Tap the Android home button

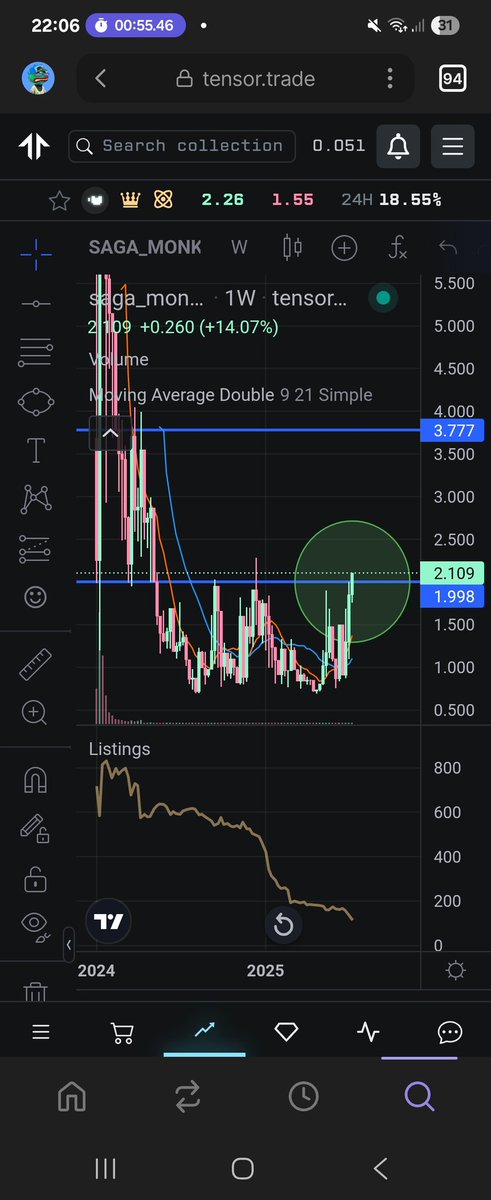pos(243,1168)
